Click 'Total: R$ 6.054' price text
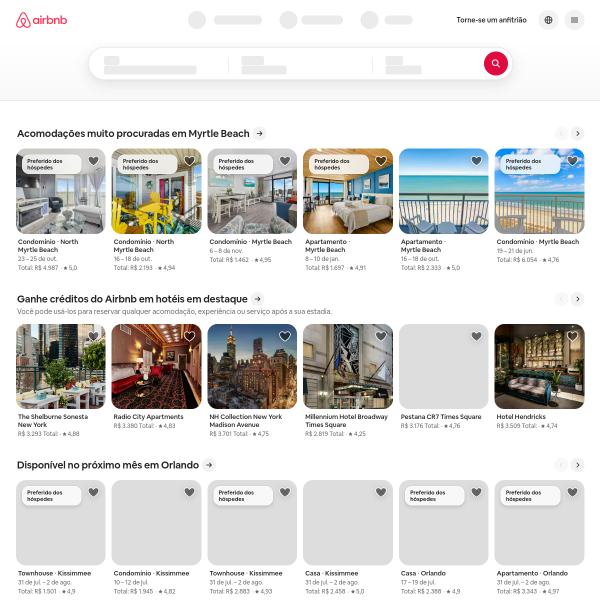This screenshot has height=600, width=600. (517, 260)
